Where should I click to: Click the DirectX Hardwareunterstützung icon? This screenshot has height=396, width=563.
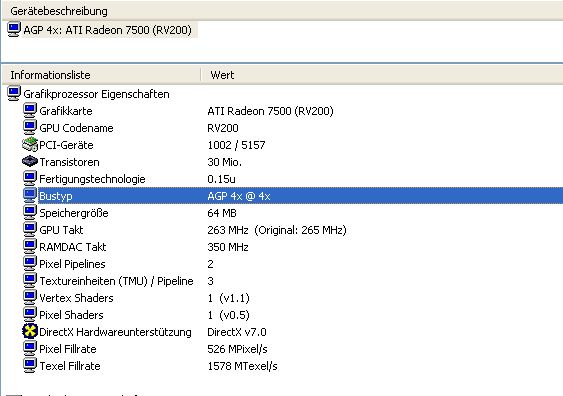pos(30,331)
